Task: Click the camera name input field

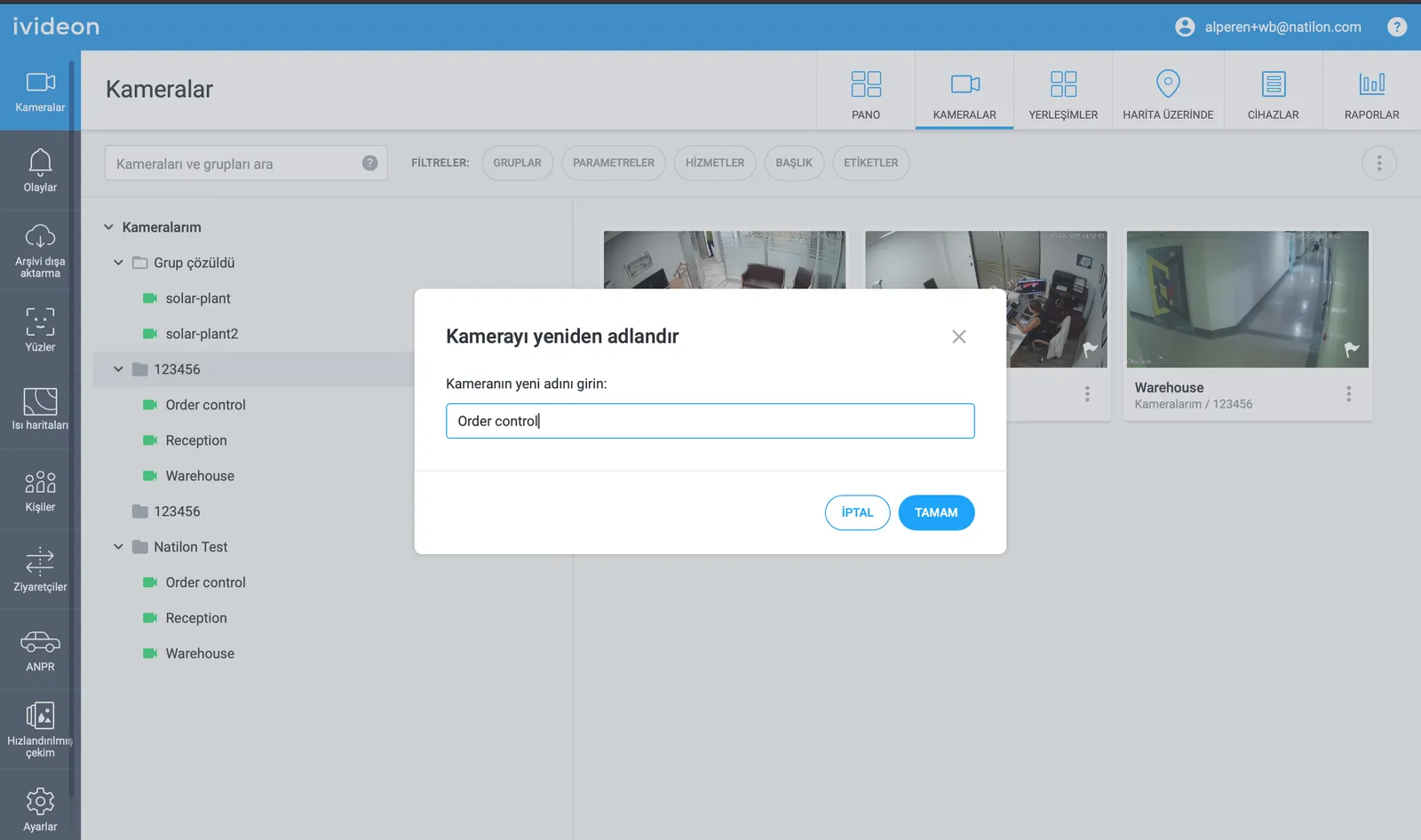Action: [710, 421]
